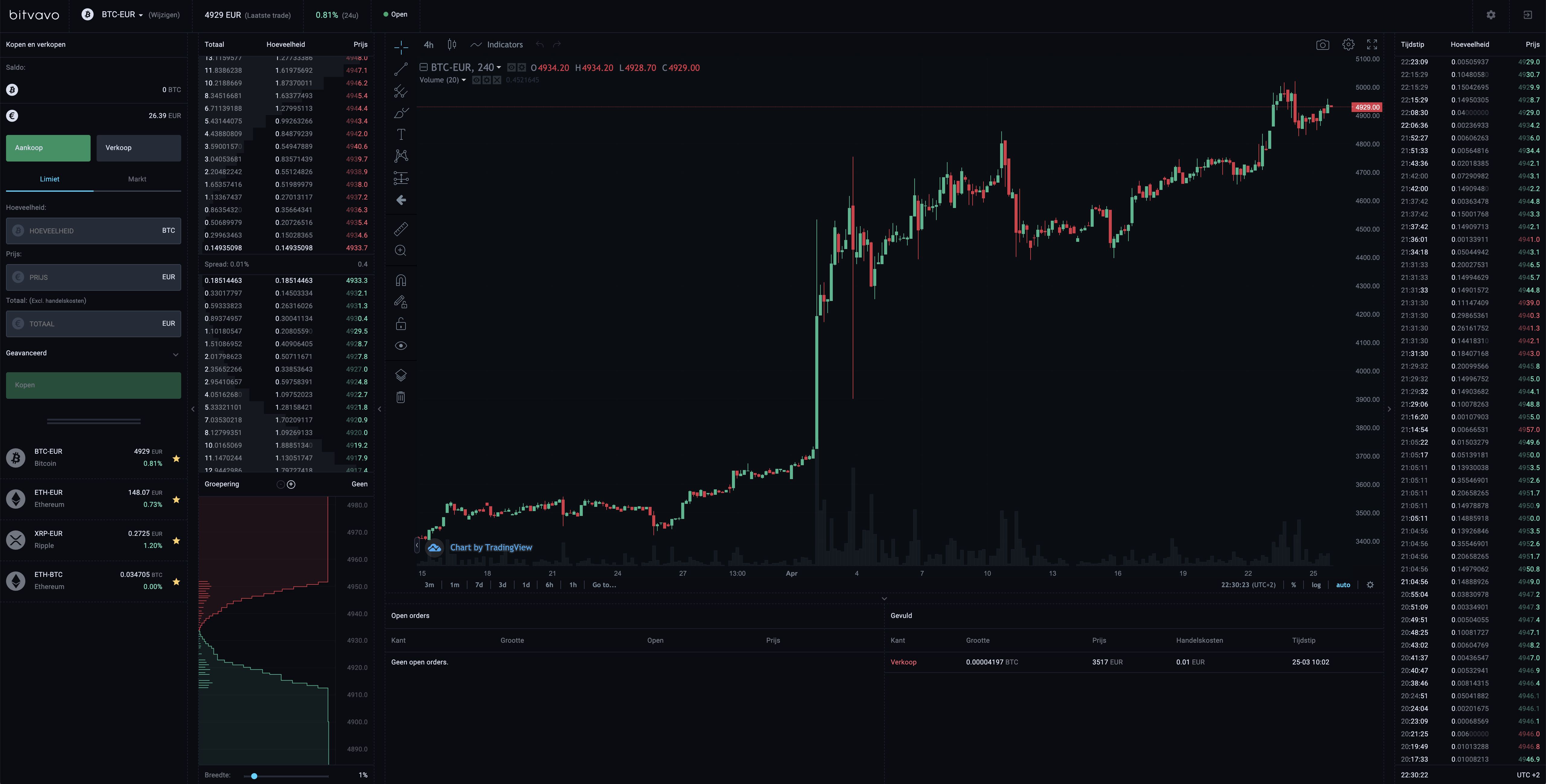Click the Kopen submit button

[93, 385]
